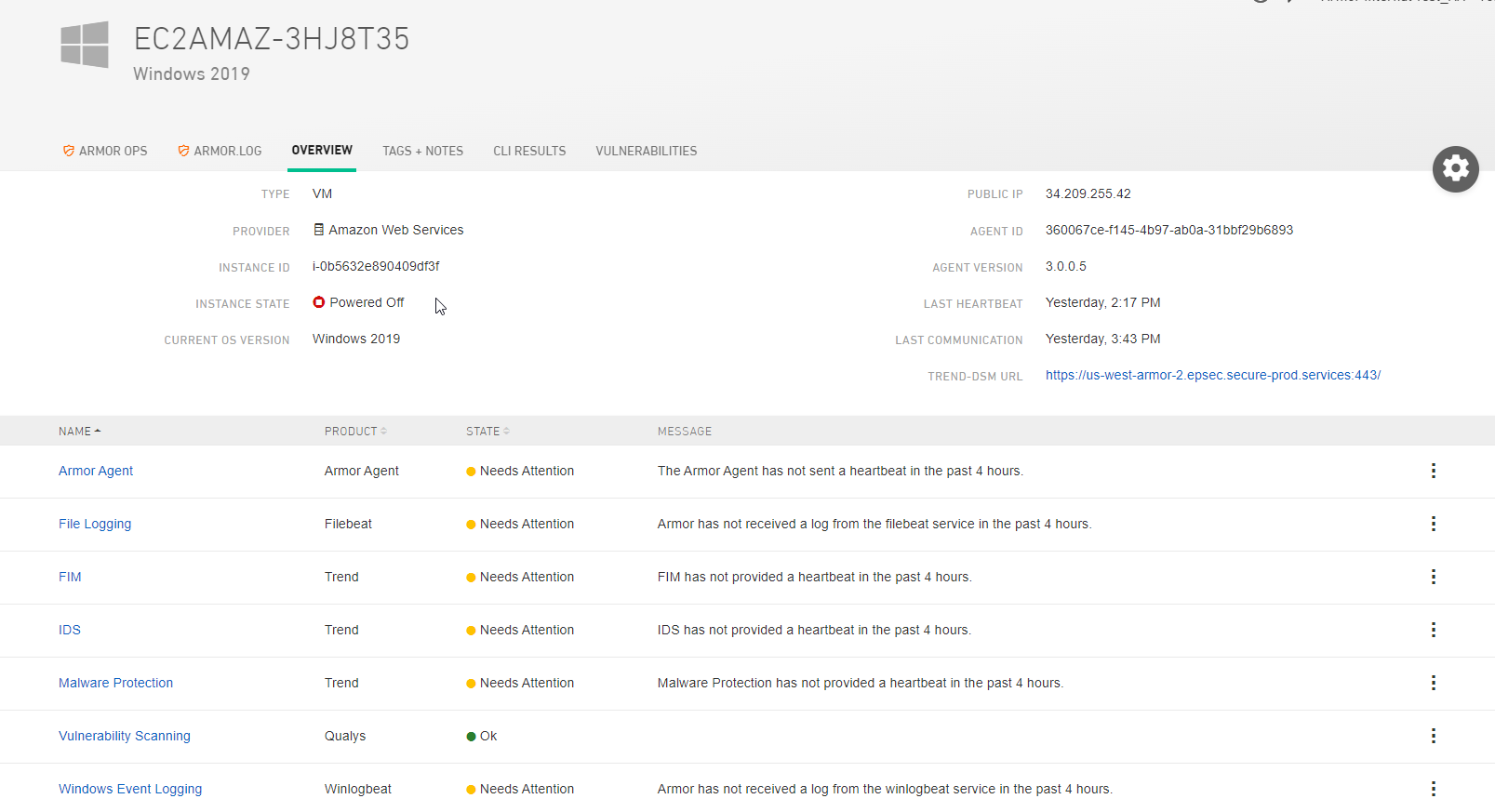This screenshot has width=1495, height=812.
Task: Go to the CLI Results tab
Action: pos(529,151)
